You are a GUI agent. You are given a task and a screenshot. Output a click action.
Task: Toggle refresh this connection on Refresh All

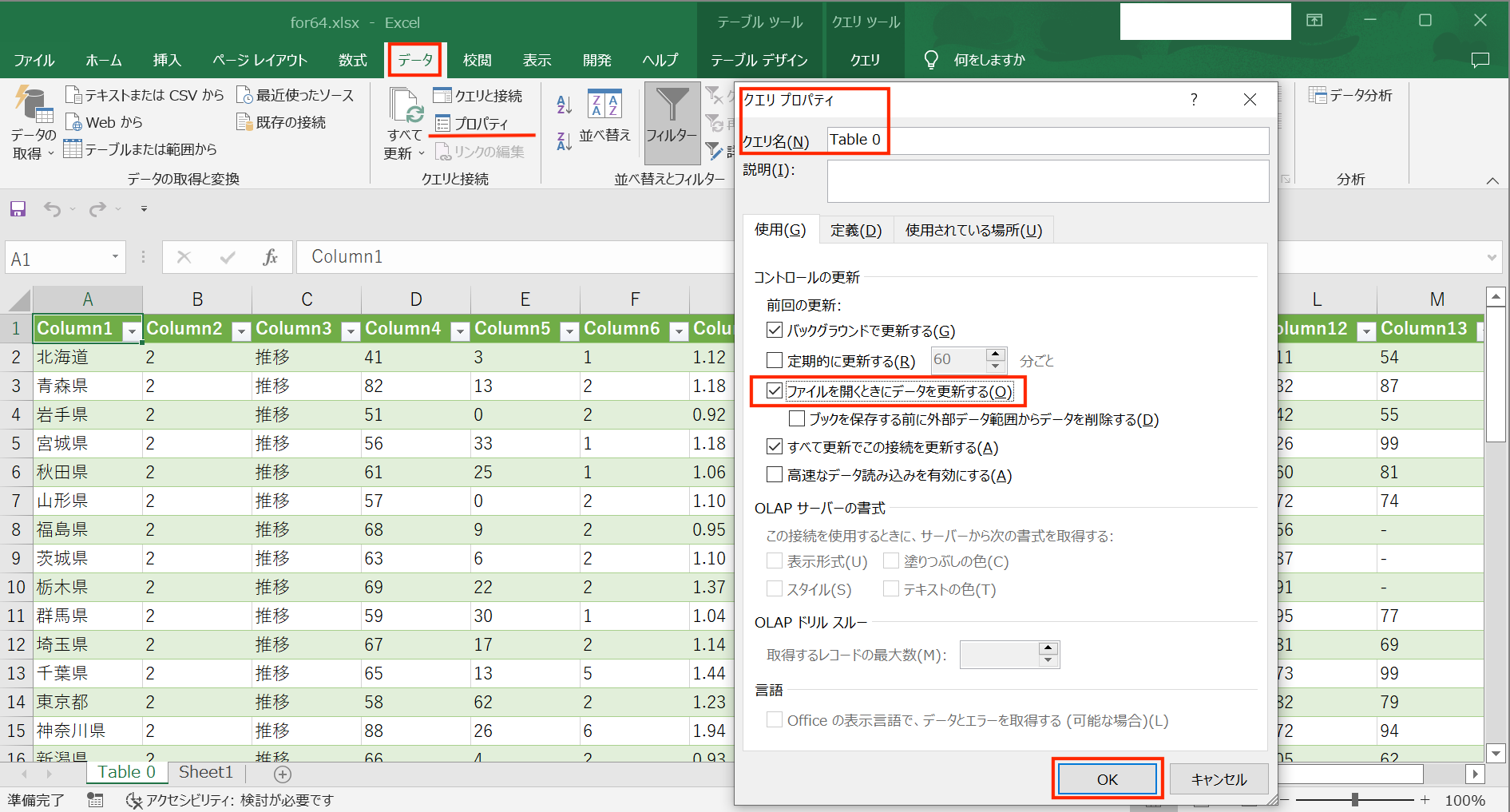point(775,446)
